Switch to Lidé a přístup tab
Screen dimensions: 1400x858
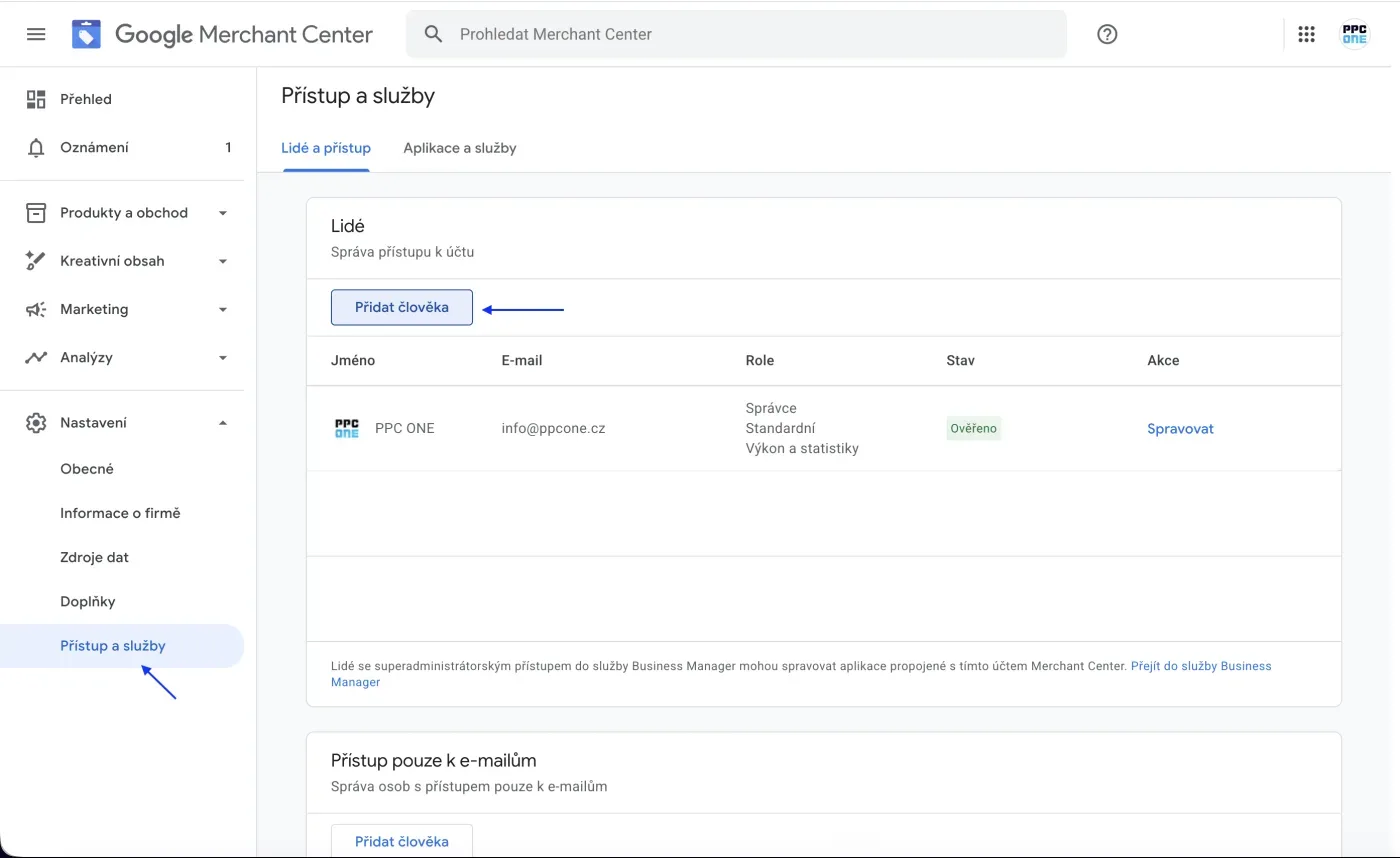tap(326, 148)
